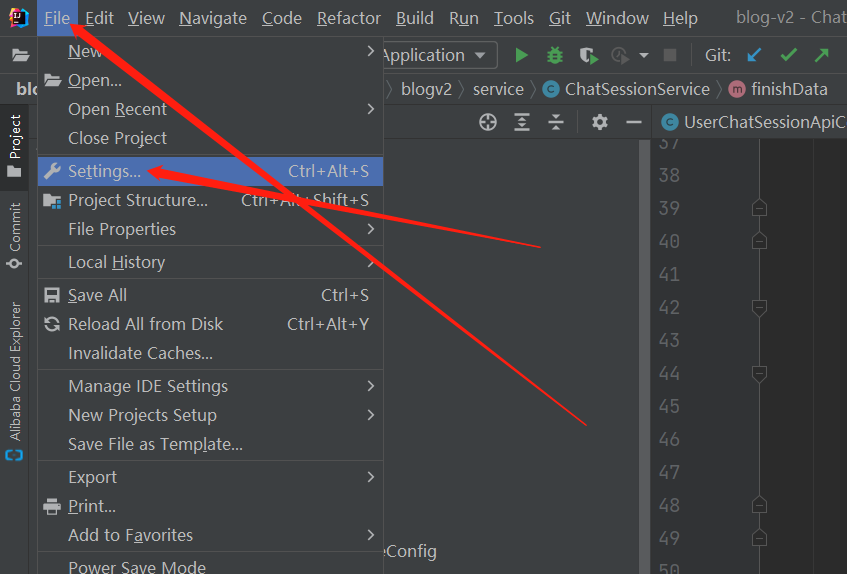The height and width of the screenshot is (574, 847).
Task: Click the Expand All icon in project panel
Action: click(522, 122)
